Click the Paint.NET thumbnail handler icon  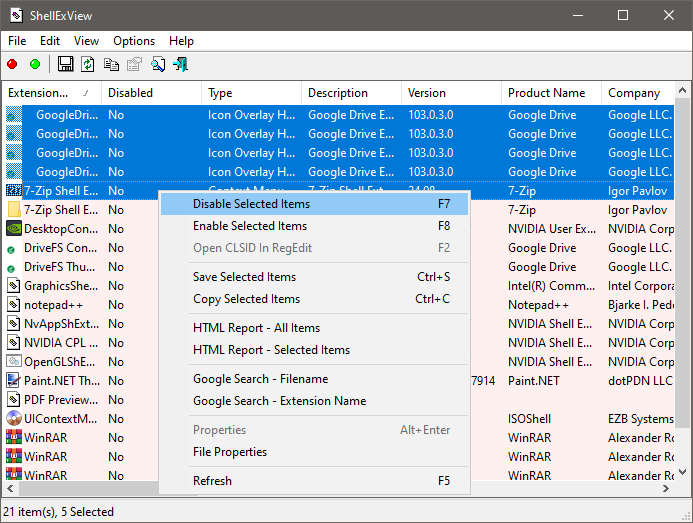[x=14, y=380]
